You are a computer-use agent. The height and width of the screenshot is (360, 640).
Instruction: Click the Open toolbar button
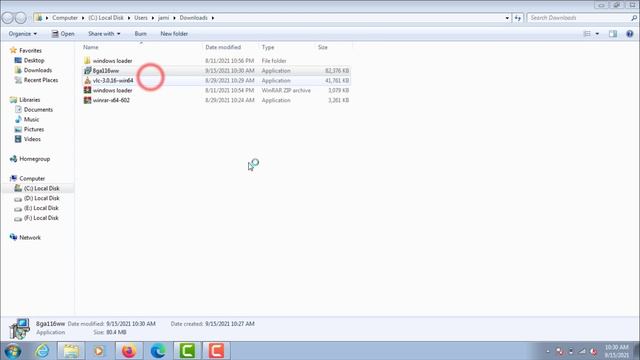[63, 34]
